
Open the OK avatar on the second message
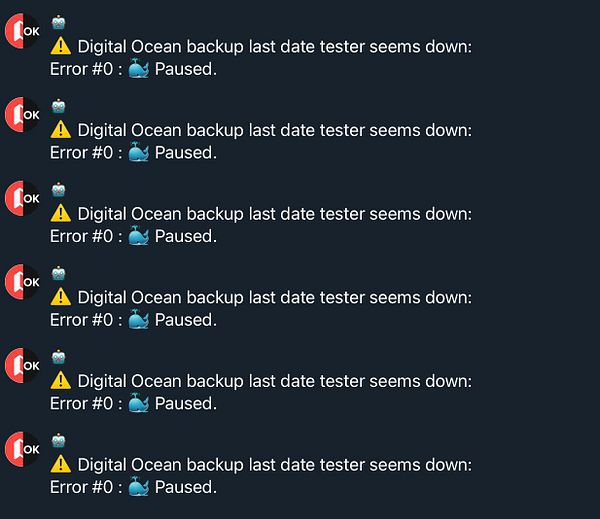click(23, 114)
